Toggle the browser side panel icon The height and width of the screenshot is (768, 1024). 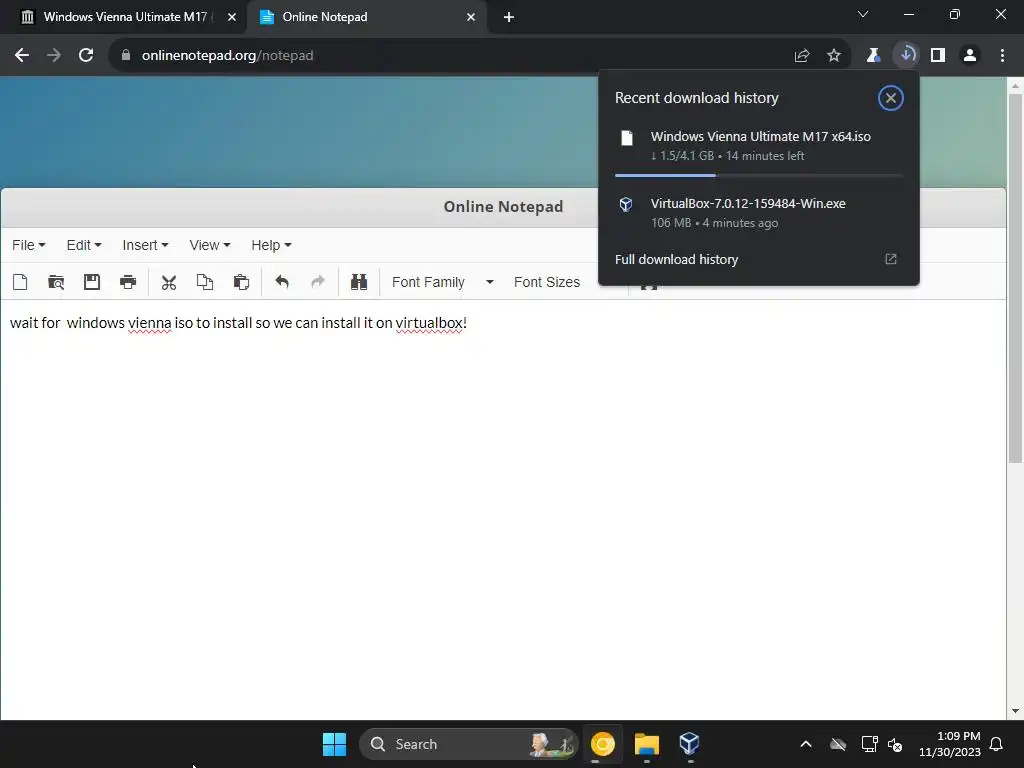938,56
